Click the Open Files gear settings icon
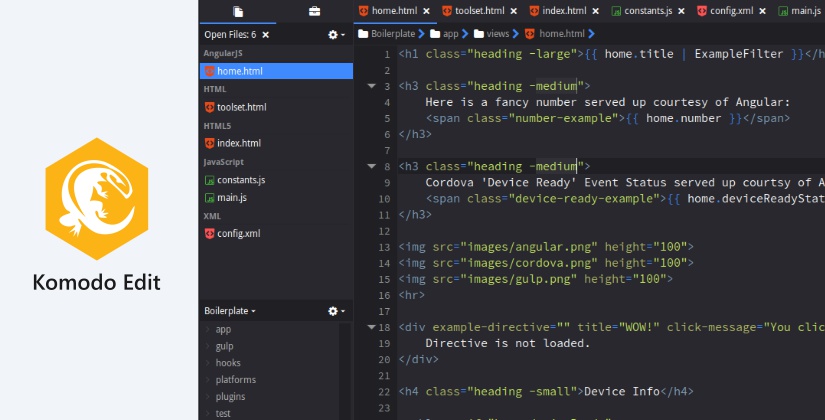Viewport: 825px width, 420px height. 333,34
